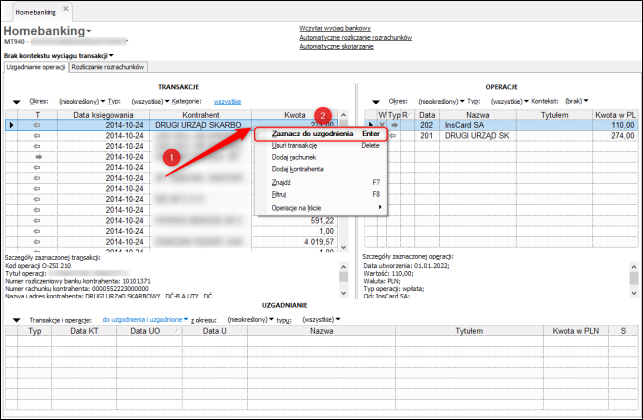Click the X mark in InsCard SA row
The height and width of the screenshot is (420, 643).
coord(382,125)
